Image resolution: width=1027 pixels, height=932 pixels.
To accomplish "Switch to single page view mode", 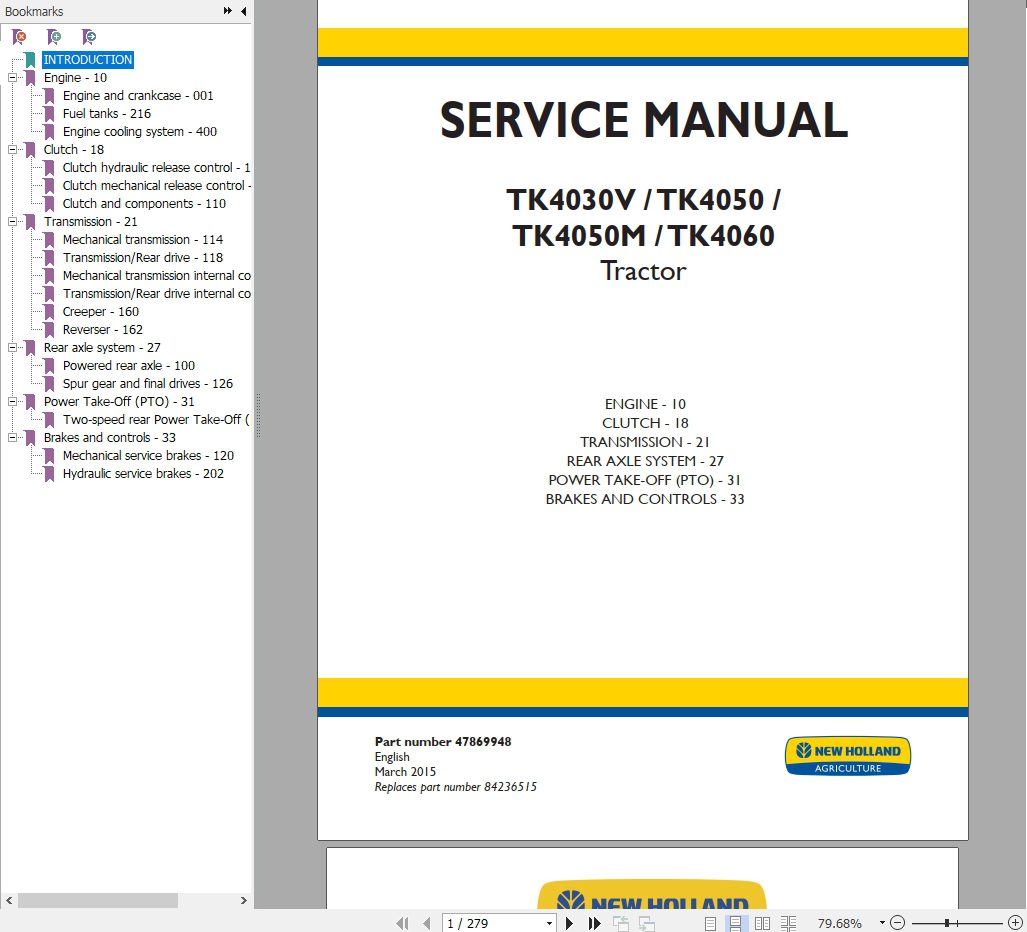I will click(x=710, y=922).
